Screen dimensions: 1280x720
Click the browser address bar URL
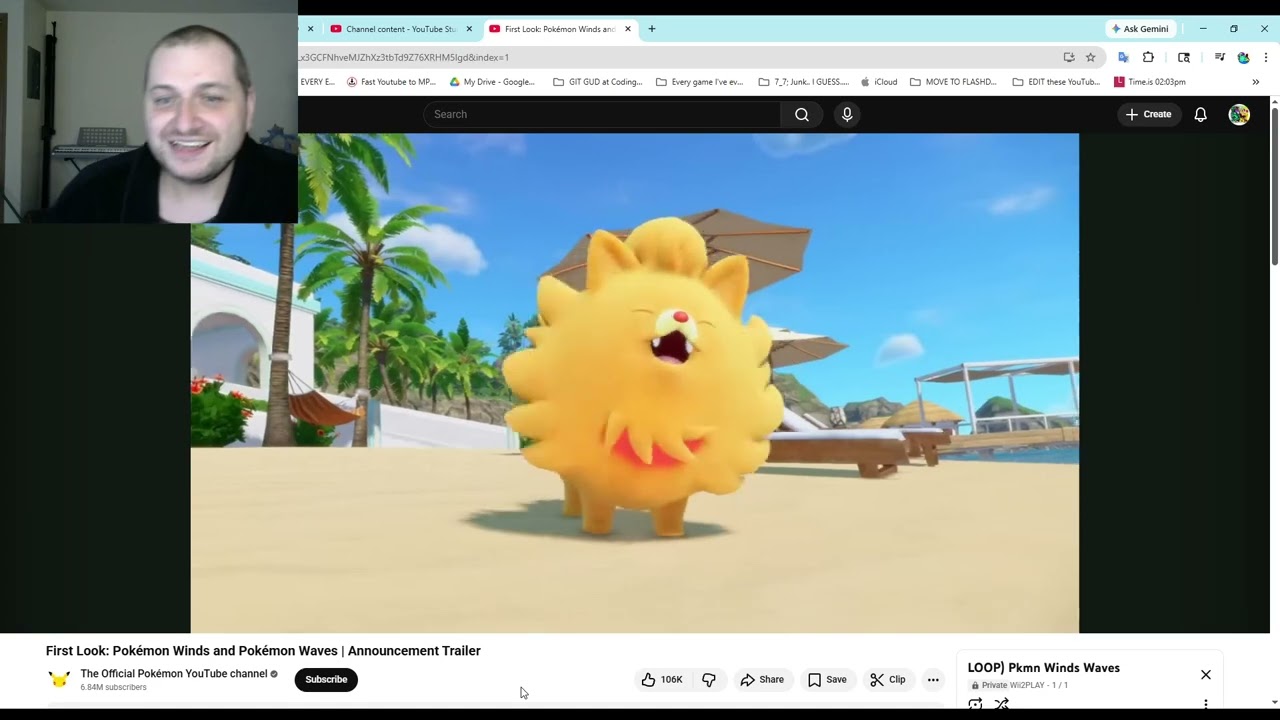(405, 57)
